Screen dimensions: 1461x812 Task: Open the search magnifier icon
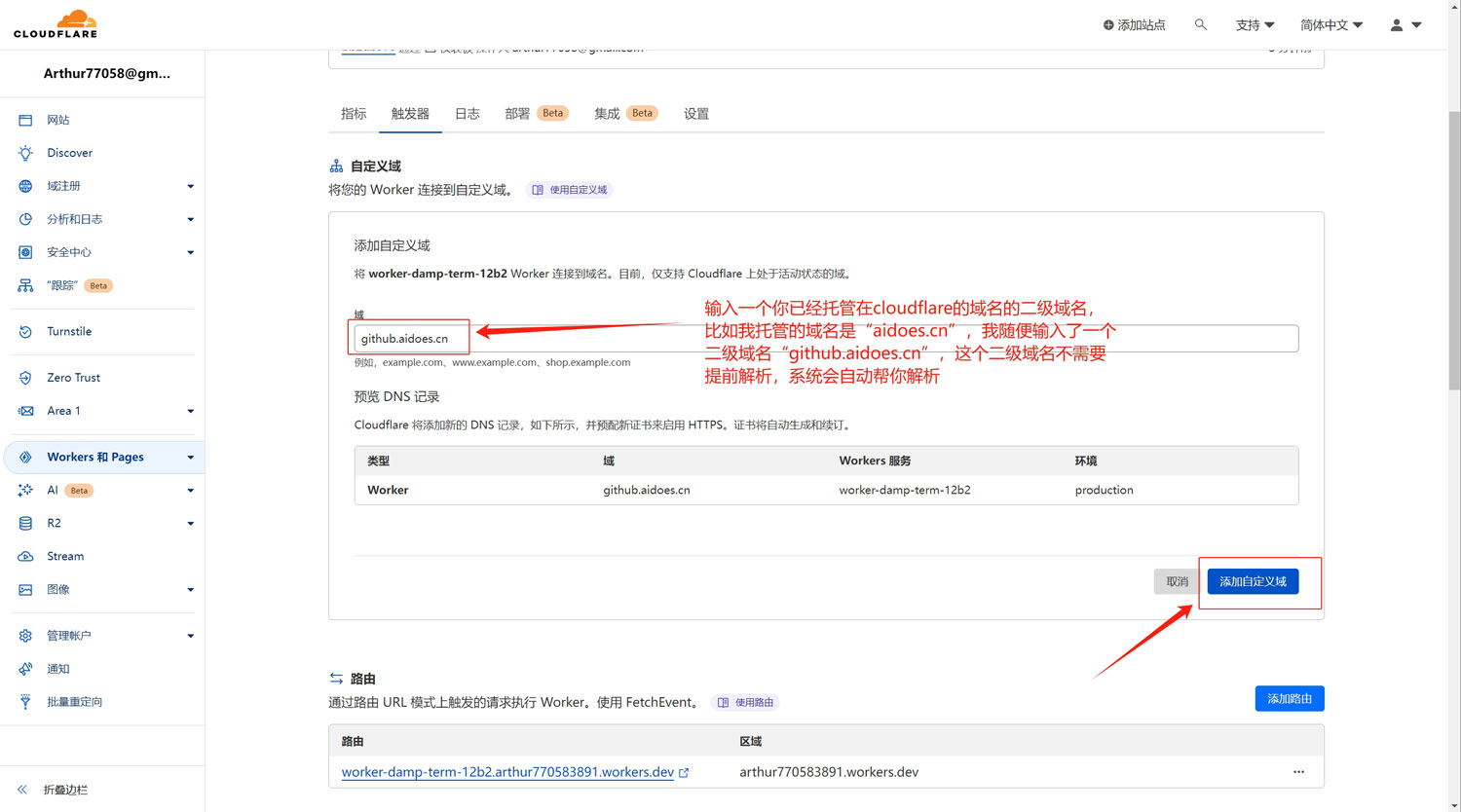pos(1200,24)
